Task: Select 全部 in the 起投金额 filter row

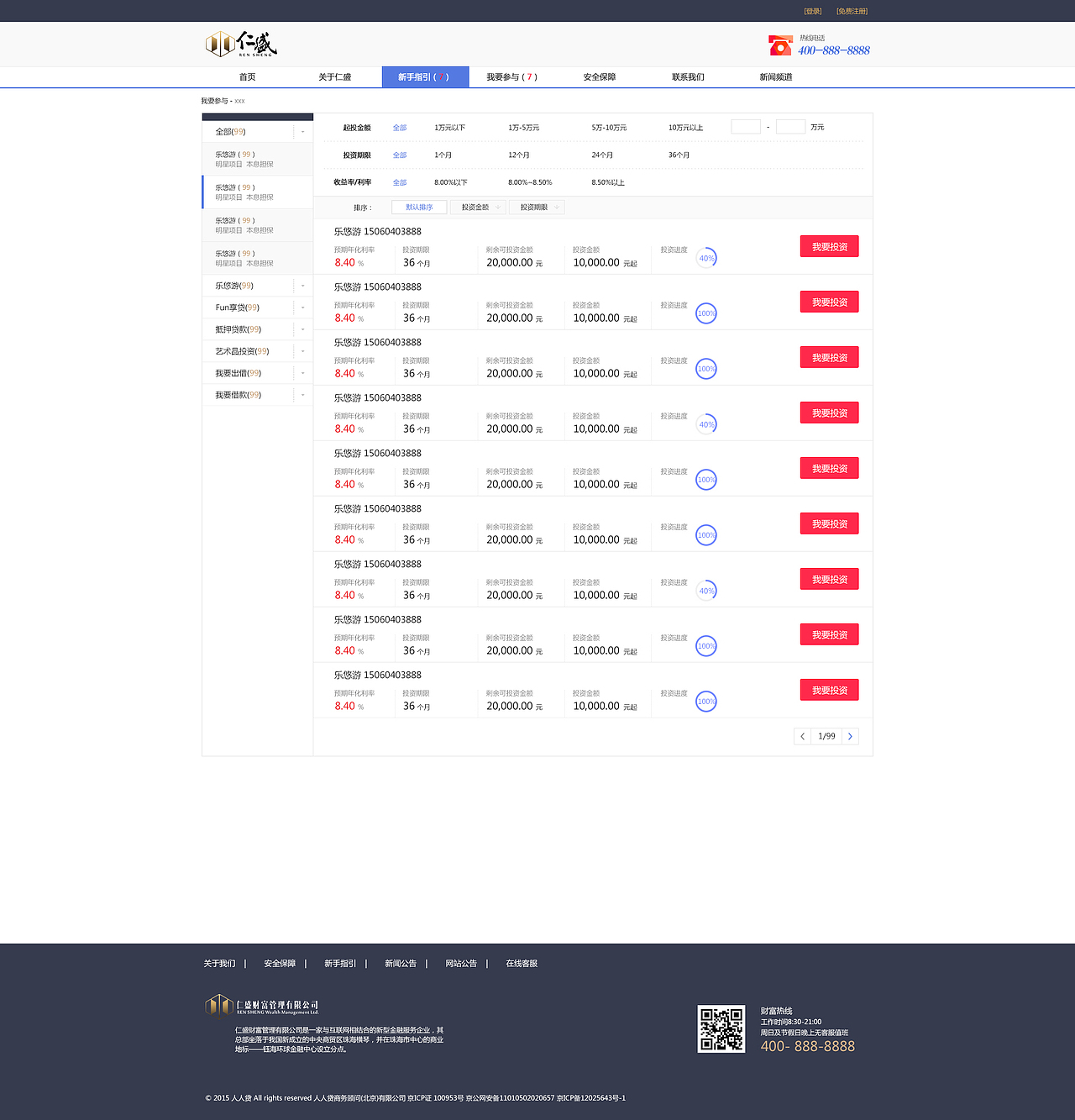Action: tap(400, 128)
